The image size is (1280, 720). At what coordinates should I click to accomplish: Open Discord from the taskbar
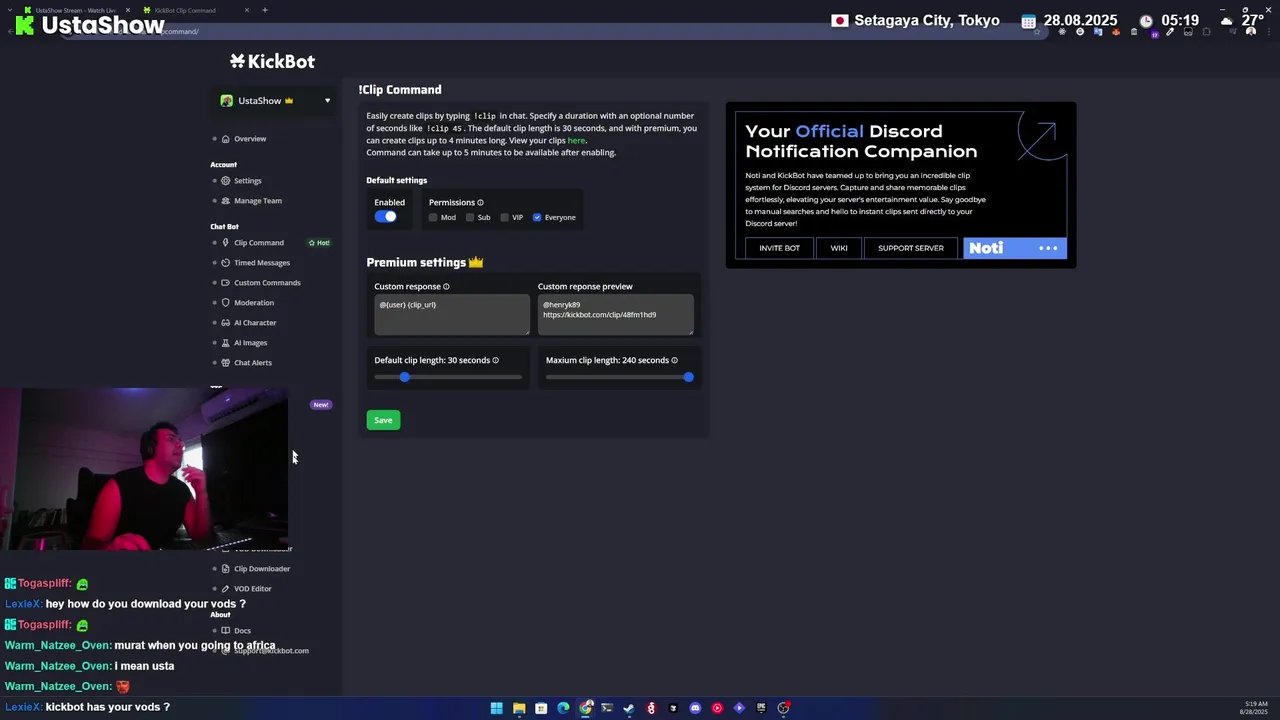pyautogui.click(x=695, y=708)
